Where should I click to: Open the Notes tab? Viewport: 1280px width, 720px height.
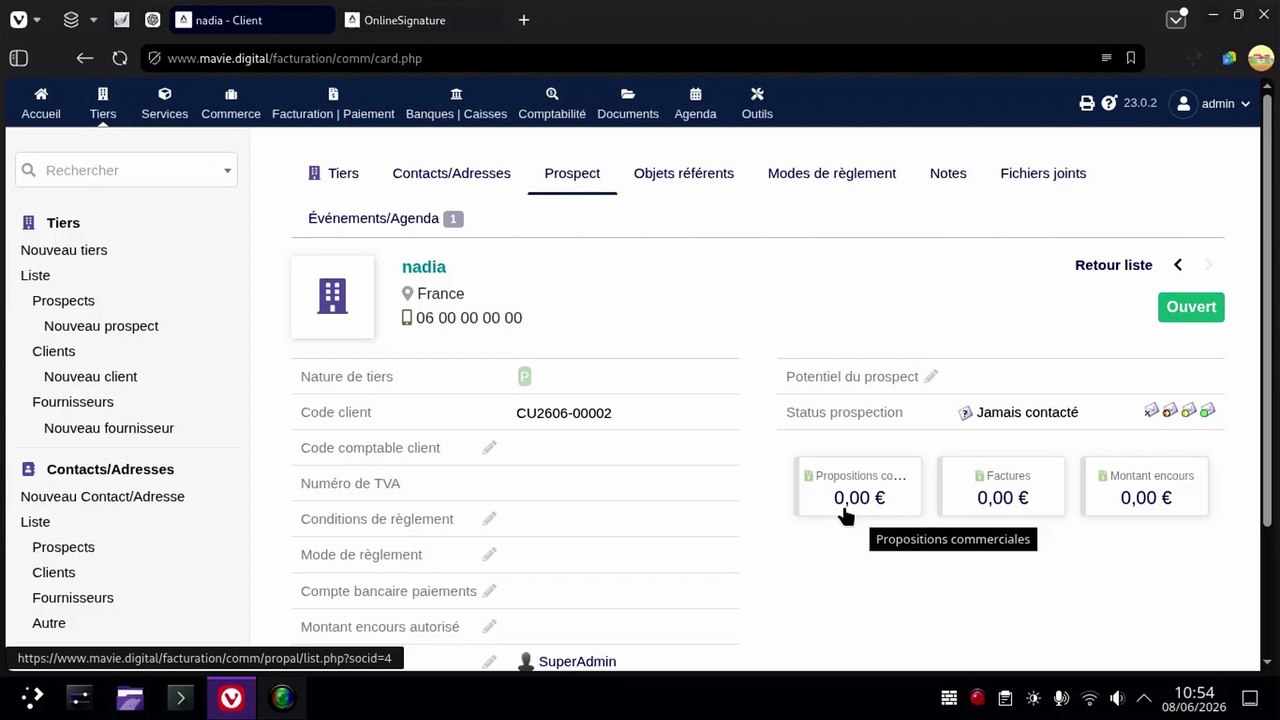[x=948, y=173]
